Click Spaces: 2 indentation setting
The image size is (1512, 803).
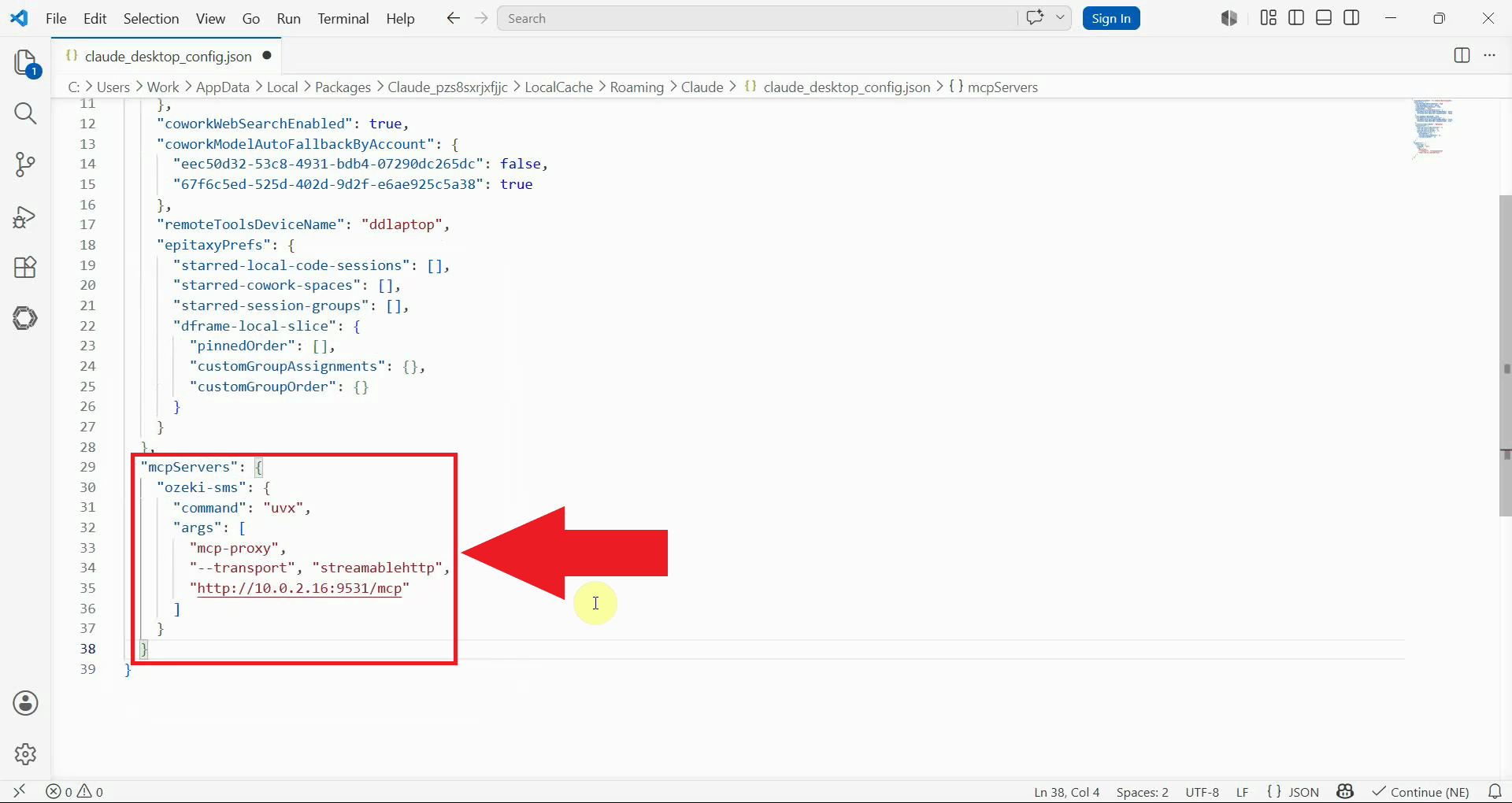tap(1142, 792)
